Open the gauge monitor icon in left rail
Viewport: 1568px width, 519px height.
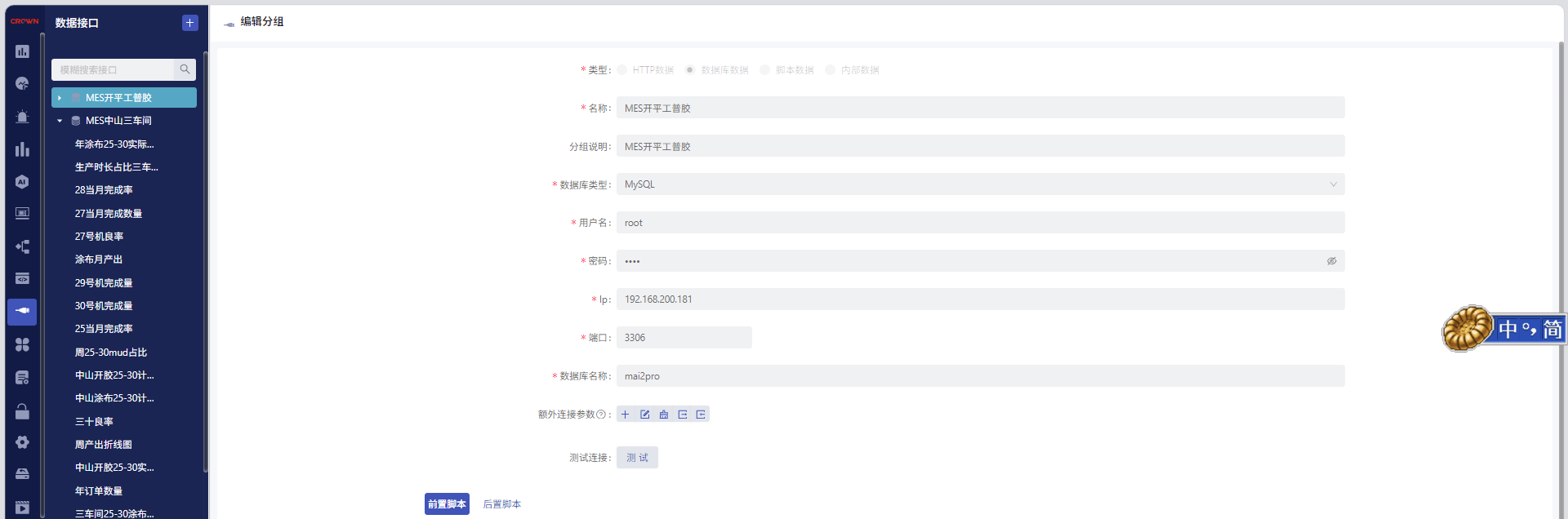[22, 84]
